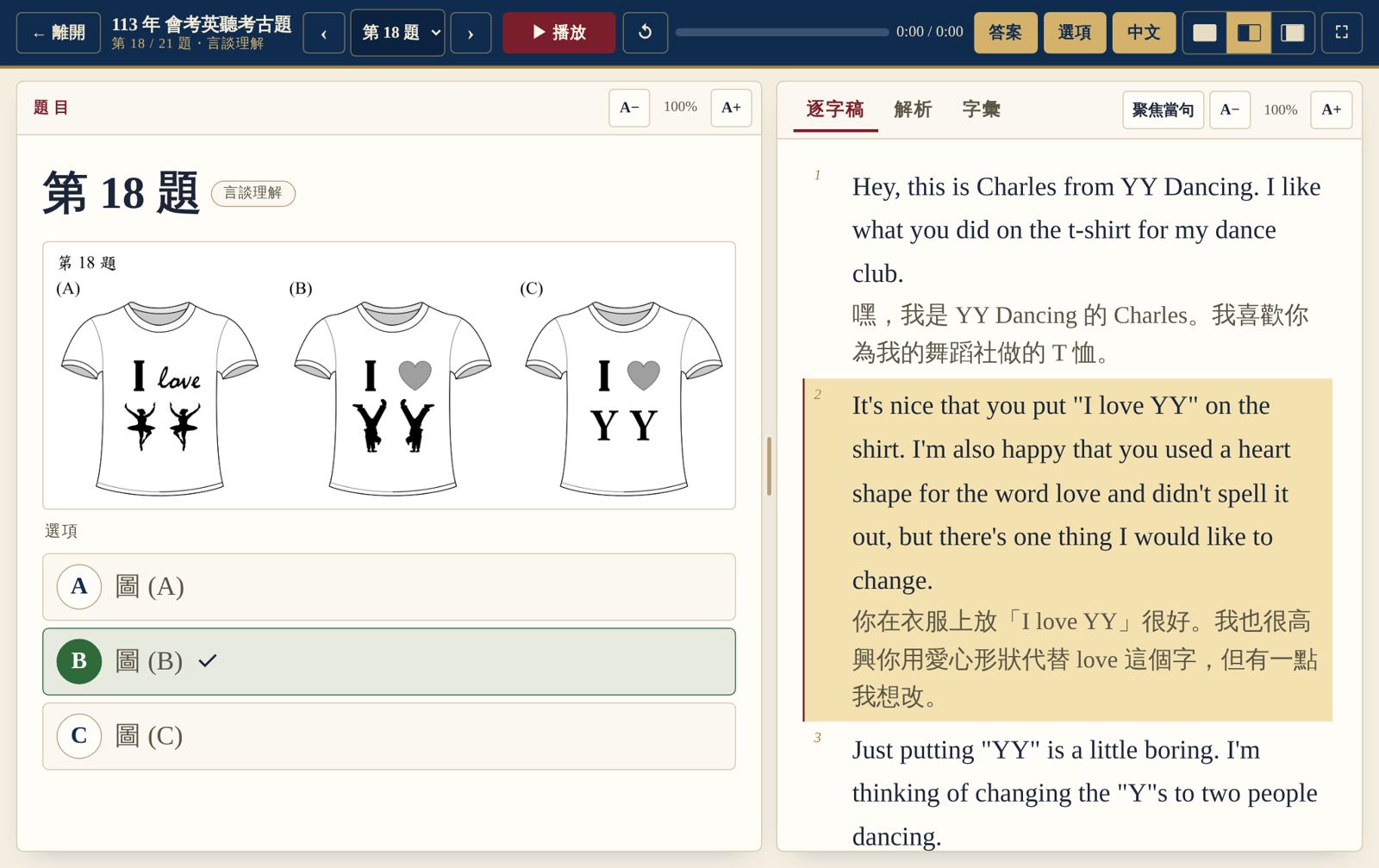Click the 第 18 題 large heading
The image size is (1379, 868).
pos(122,192)
